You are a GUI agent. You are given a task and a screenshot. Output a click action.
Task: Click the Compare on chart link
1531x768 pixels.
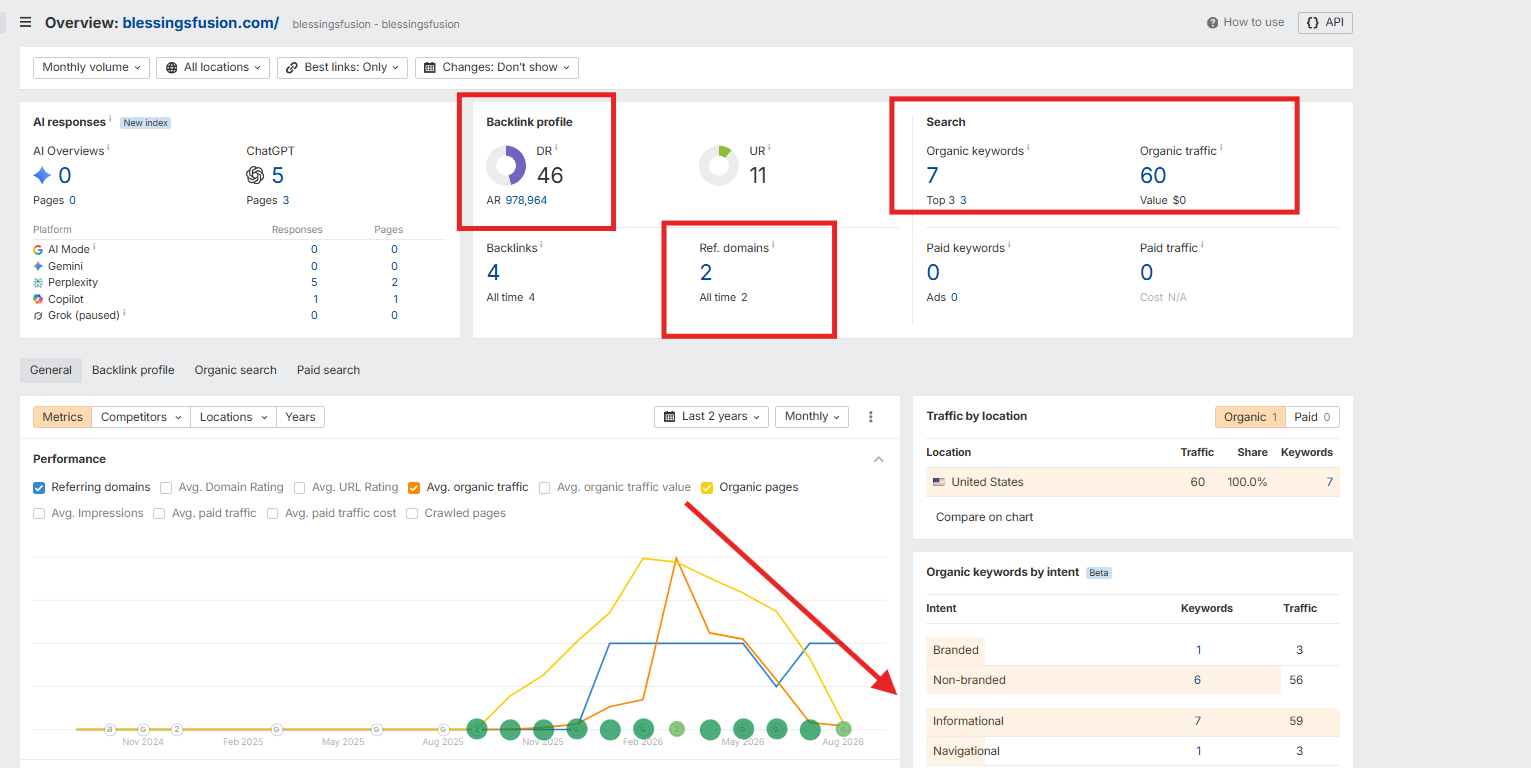tap(984, 517)
